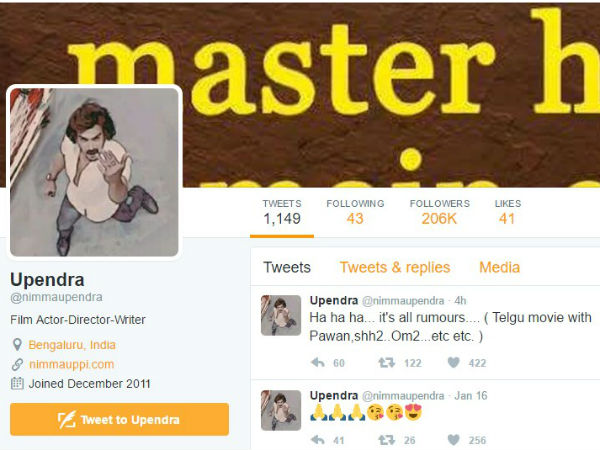Click the Bengaluru, India location link

click(x=72, y=345)
